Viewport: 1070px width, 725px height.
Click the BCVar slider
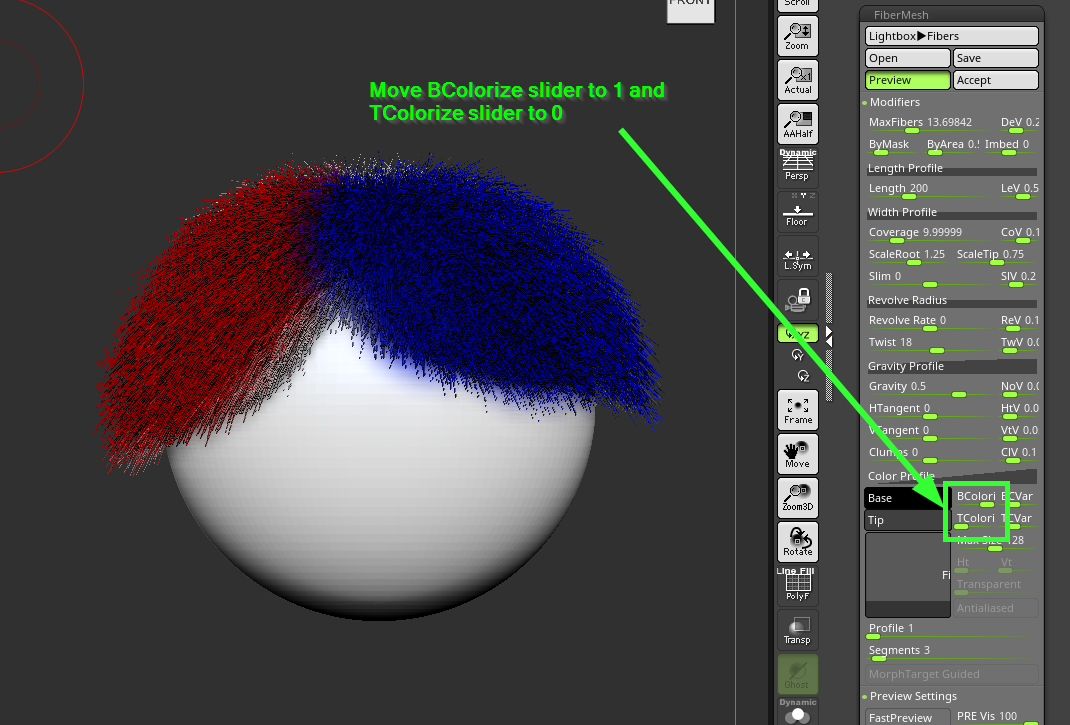point(1019,498)
